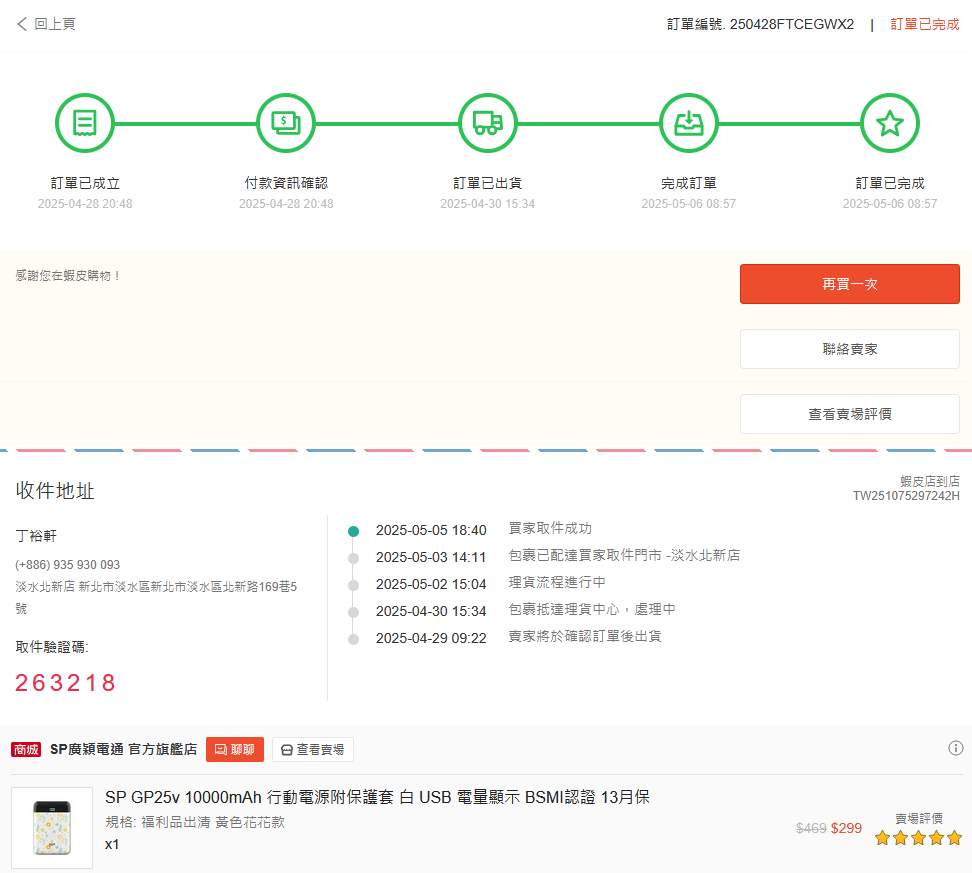The image size is (972, 873).
Task: Start chat with the 聊聊 button
Action: 235,750
